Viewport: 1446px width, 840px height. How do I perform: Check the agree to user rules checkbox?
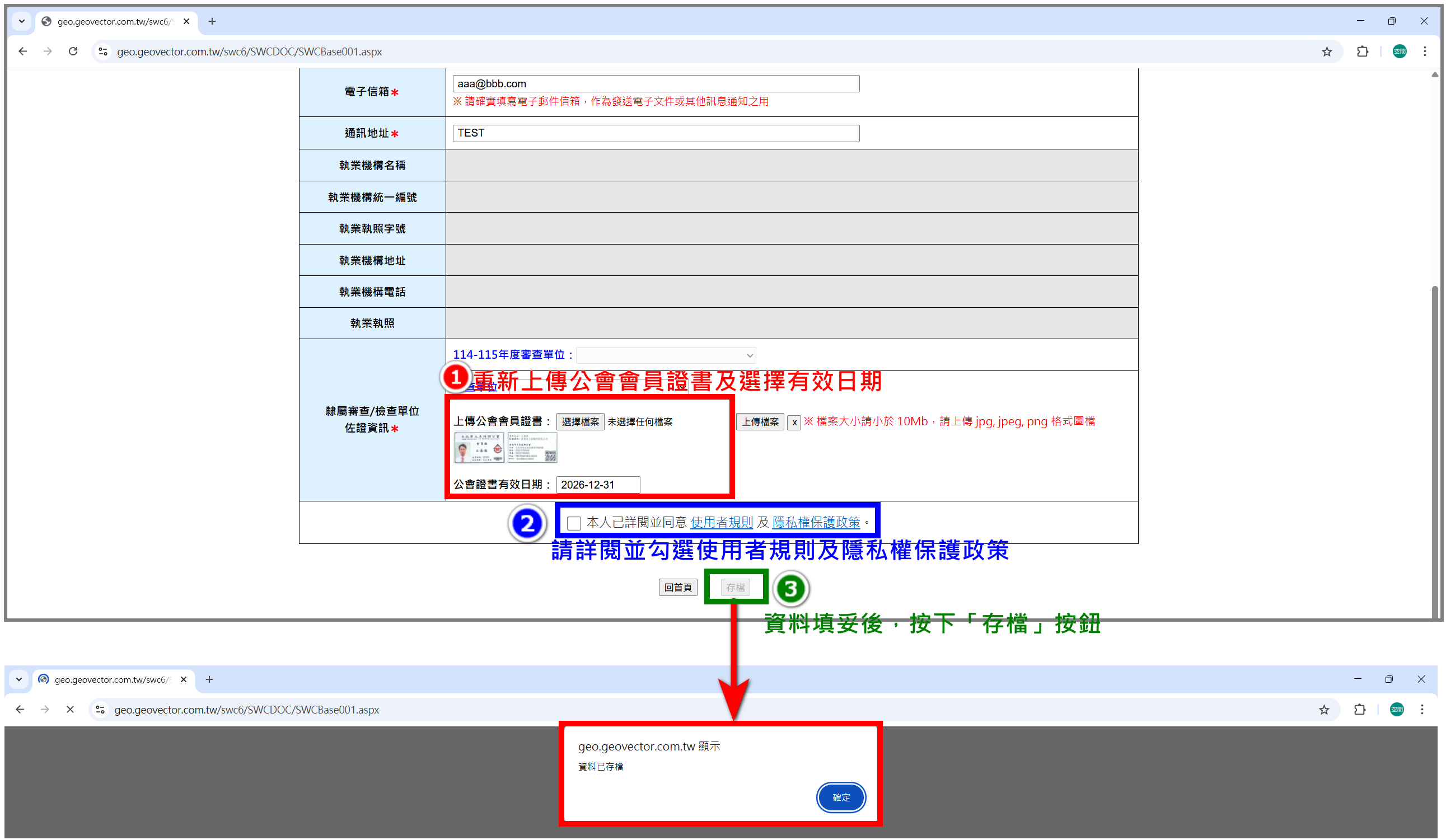(573, 523)
